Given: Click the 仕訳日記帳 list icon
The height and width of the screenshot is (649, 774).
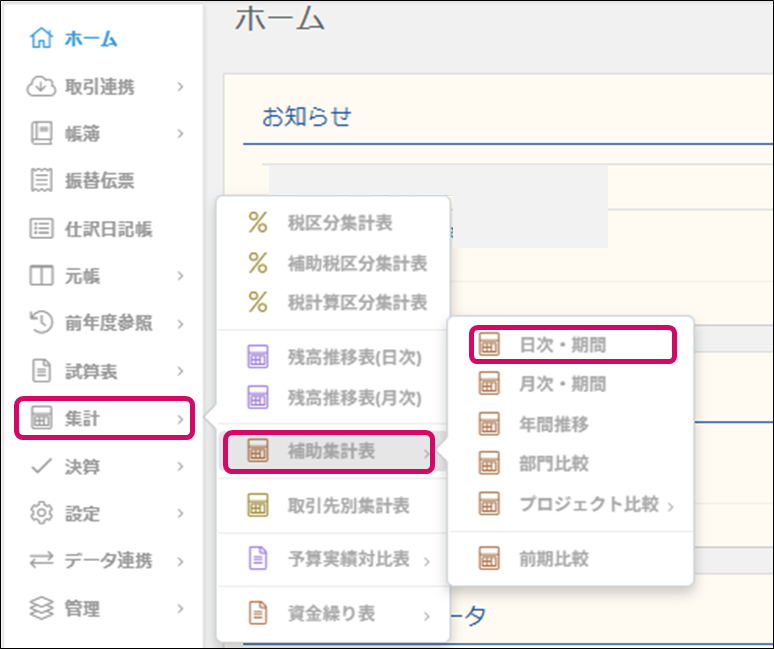Looking at the screenshot, I should (x=41, y=229).
